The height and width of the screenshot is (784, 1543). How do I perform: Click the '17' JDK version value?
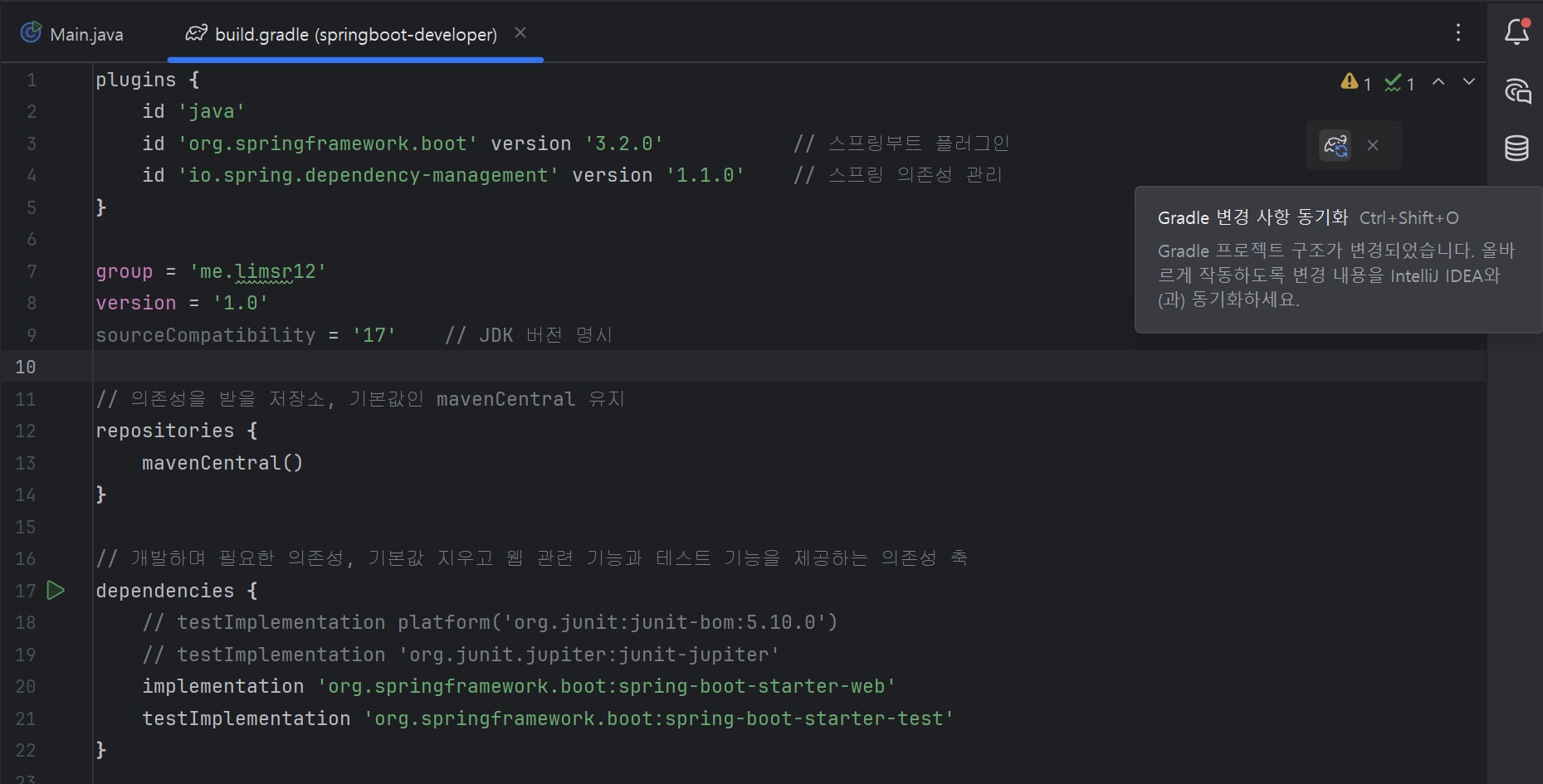(x=374, y=335)
